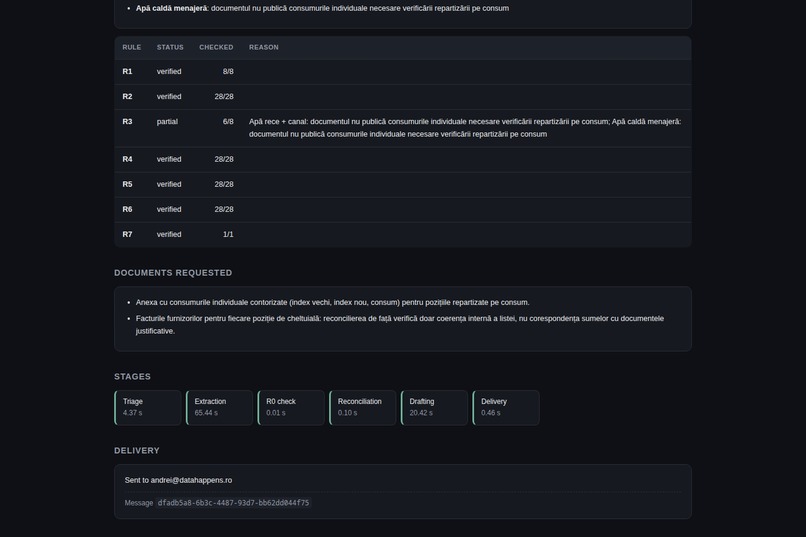Screen dimensions: 806x537
Task: Select rule R1 label
Action: [x=127, y=71]
